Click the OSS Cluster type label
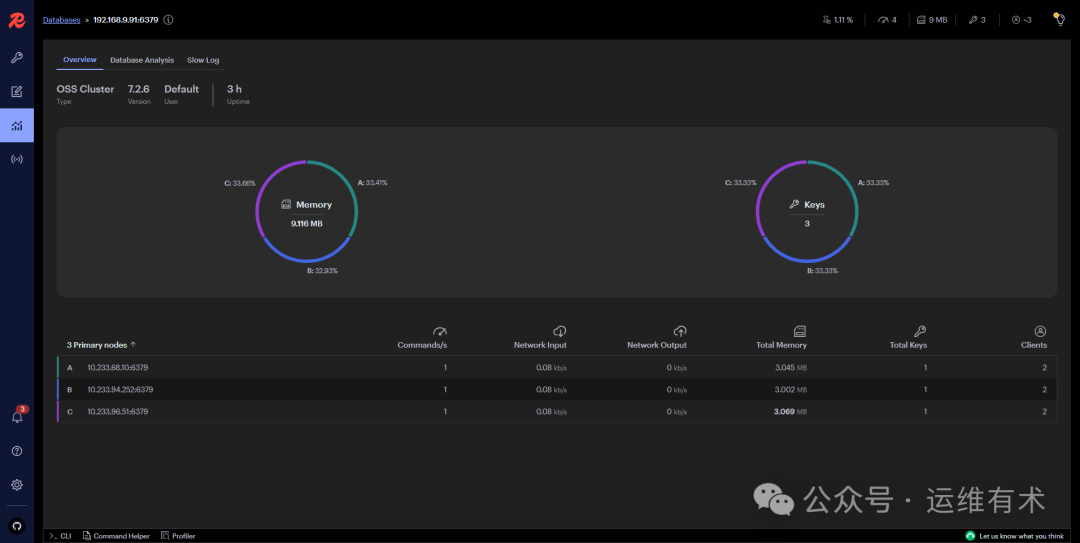This screenshot has height=543, width=1080. [x=85, y=89]
